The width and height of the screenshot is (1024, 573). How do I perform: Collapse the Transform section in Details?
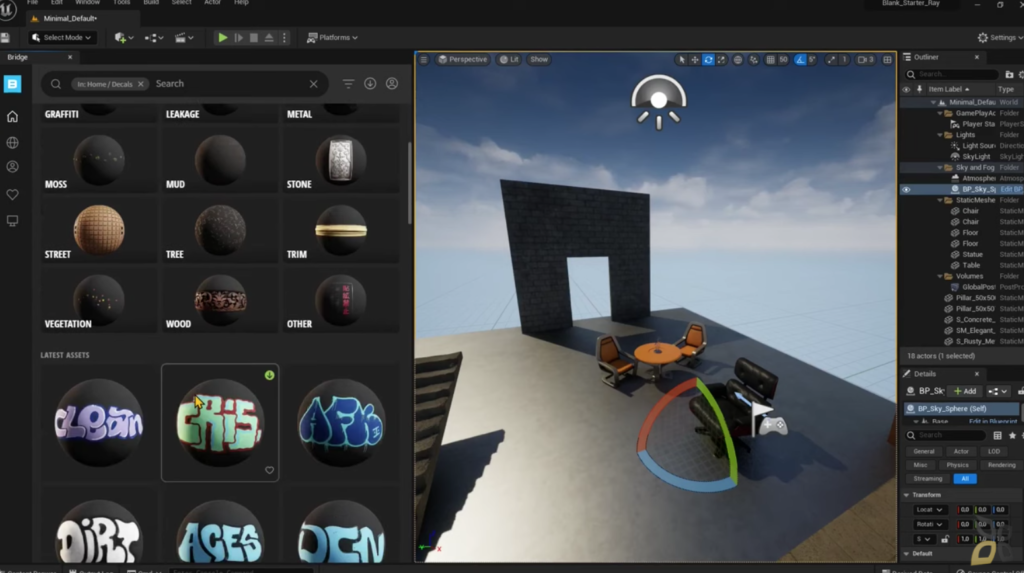tap(906, 495)
